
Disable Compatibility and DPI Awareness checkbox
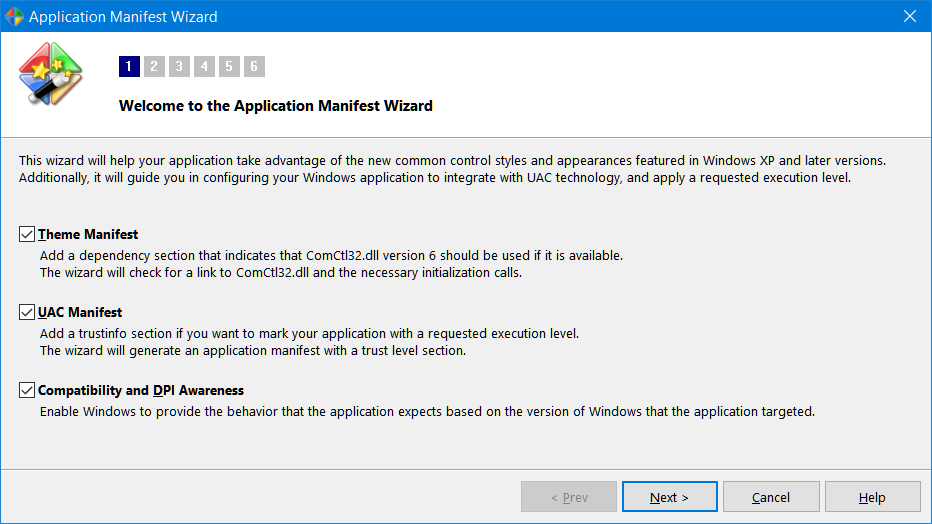tap(27, 390)
